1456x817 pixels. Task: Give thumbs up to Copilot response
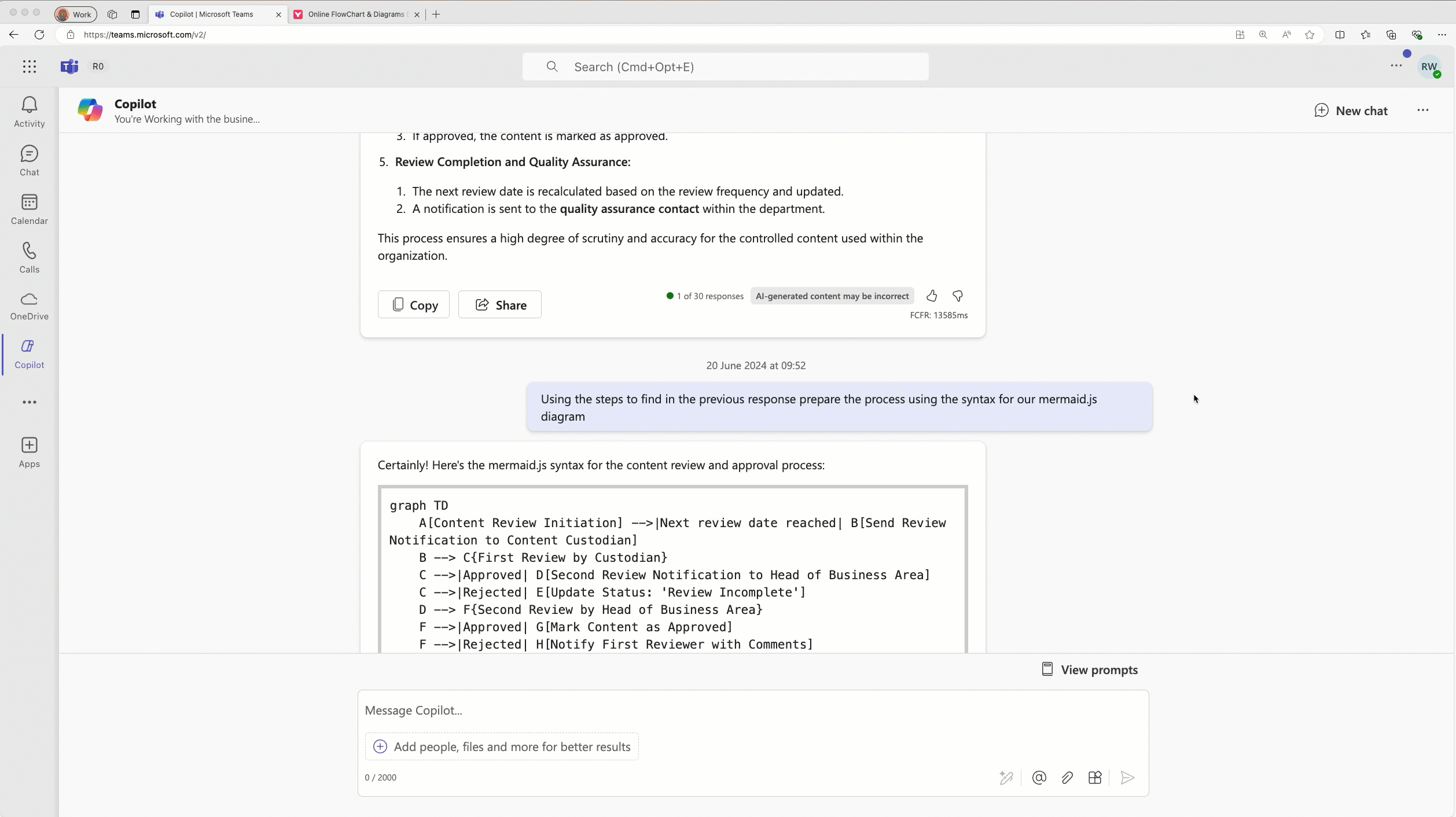932,296
